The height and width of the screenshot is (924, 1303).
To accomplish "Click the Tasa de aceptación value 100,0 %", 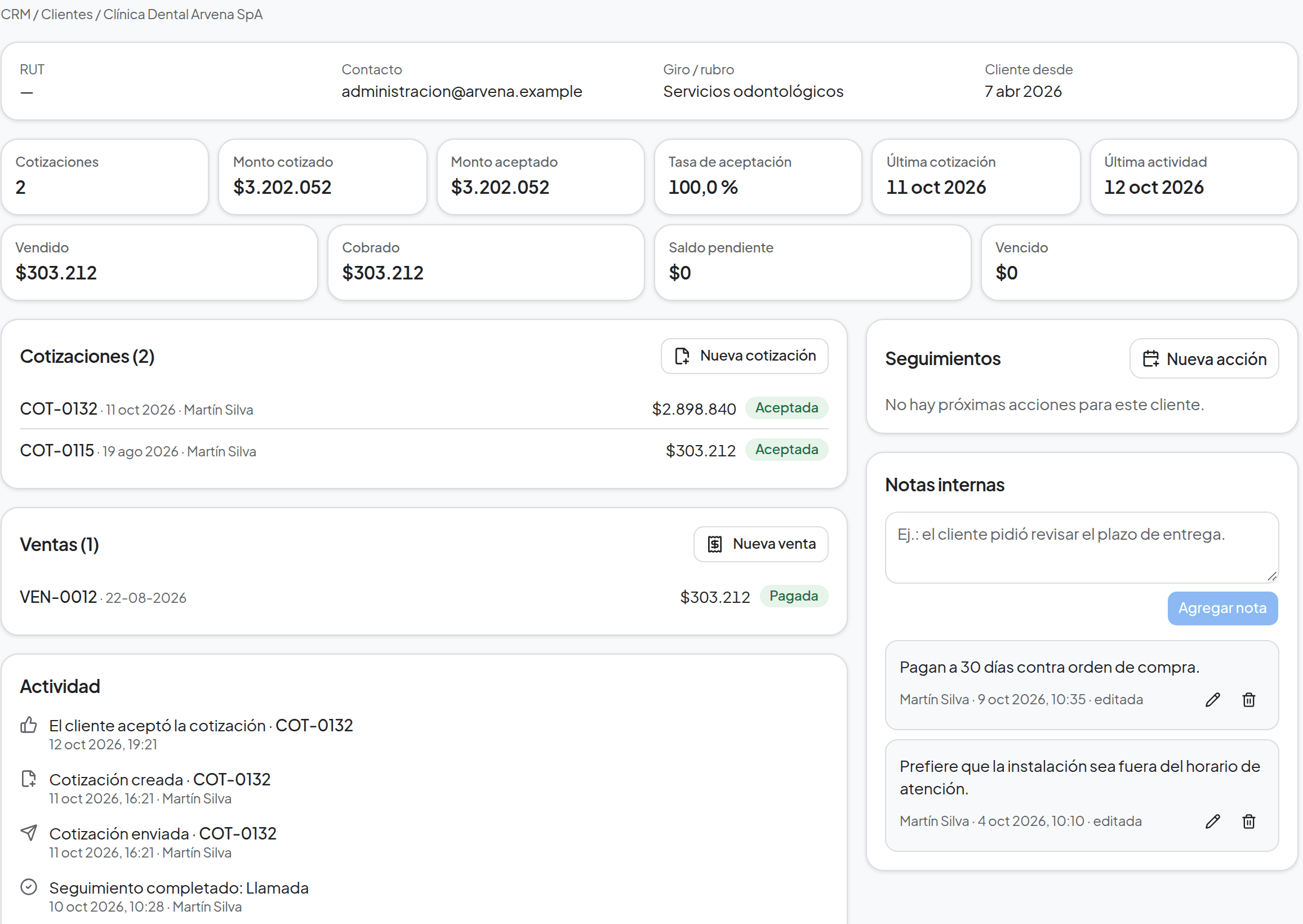I will (x=703, y=187).
